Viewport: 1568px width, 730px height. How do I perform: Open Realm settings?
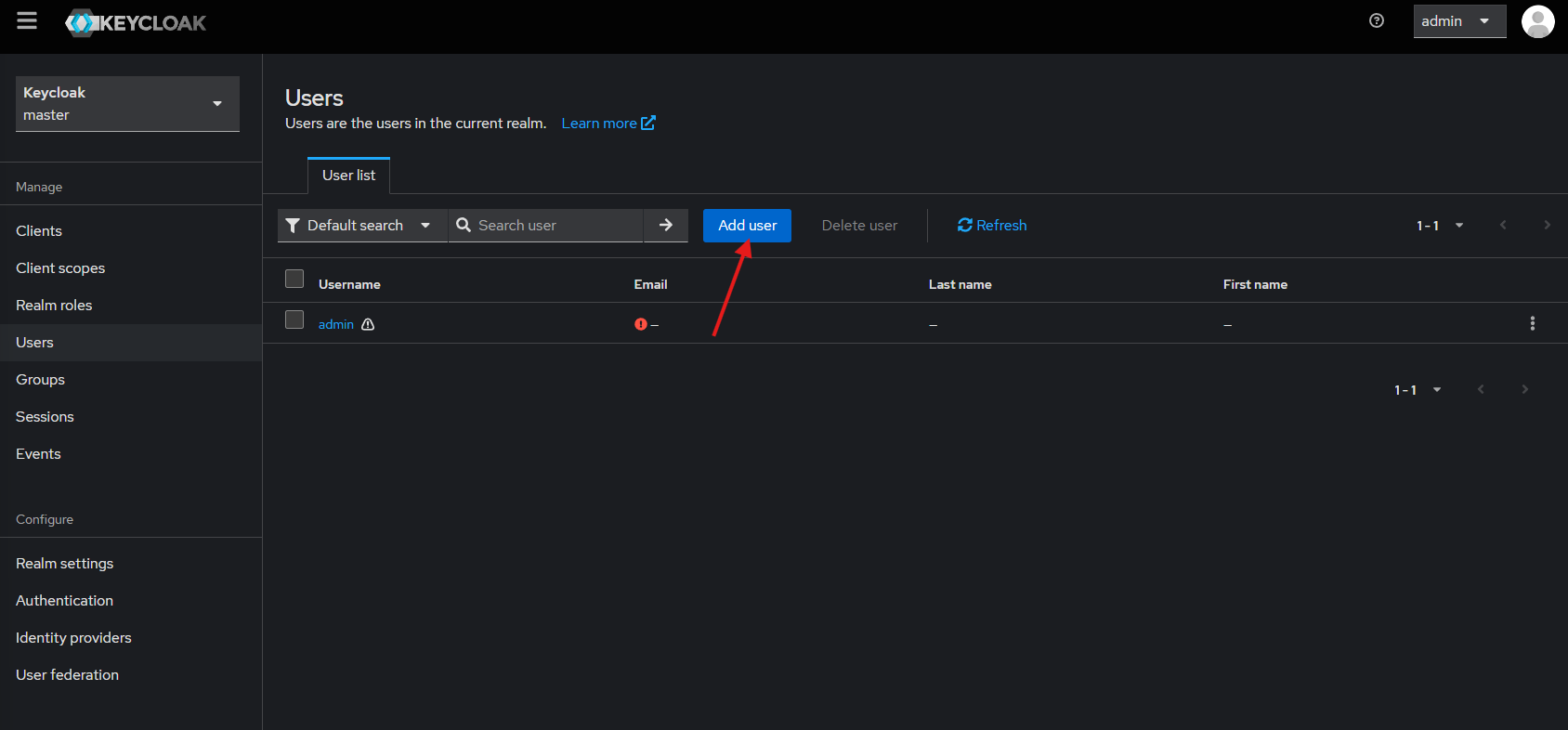click(x=131, y=563)
